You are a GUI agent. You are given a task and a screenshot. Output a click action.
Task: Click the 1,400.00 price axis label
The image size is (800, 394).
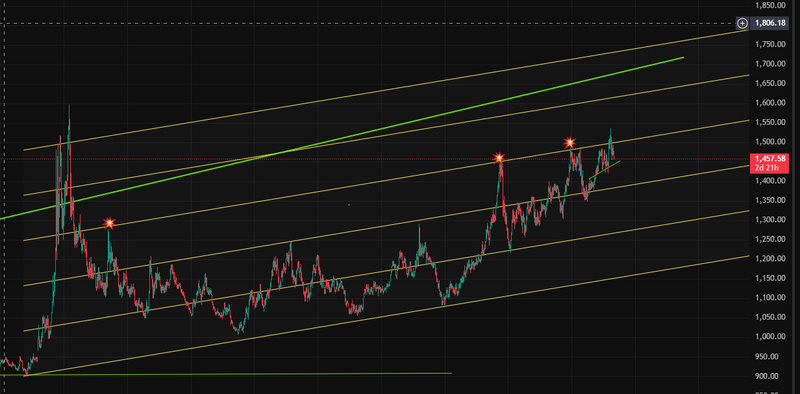pos(770,181)
